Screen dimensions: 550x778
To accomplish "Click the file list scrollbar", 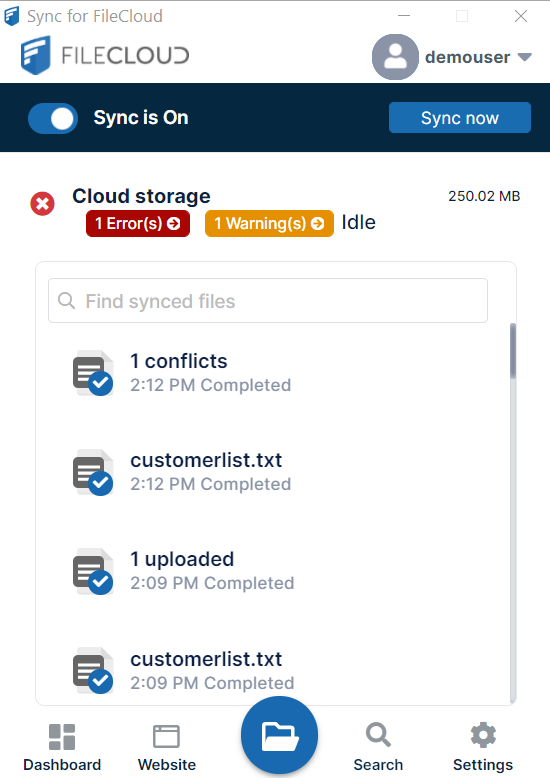I will (513, 513).
